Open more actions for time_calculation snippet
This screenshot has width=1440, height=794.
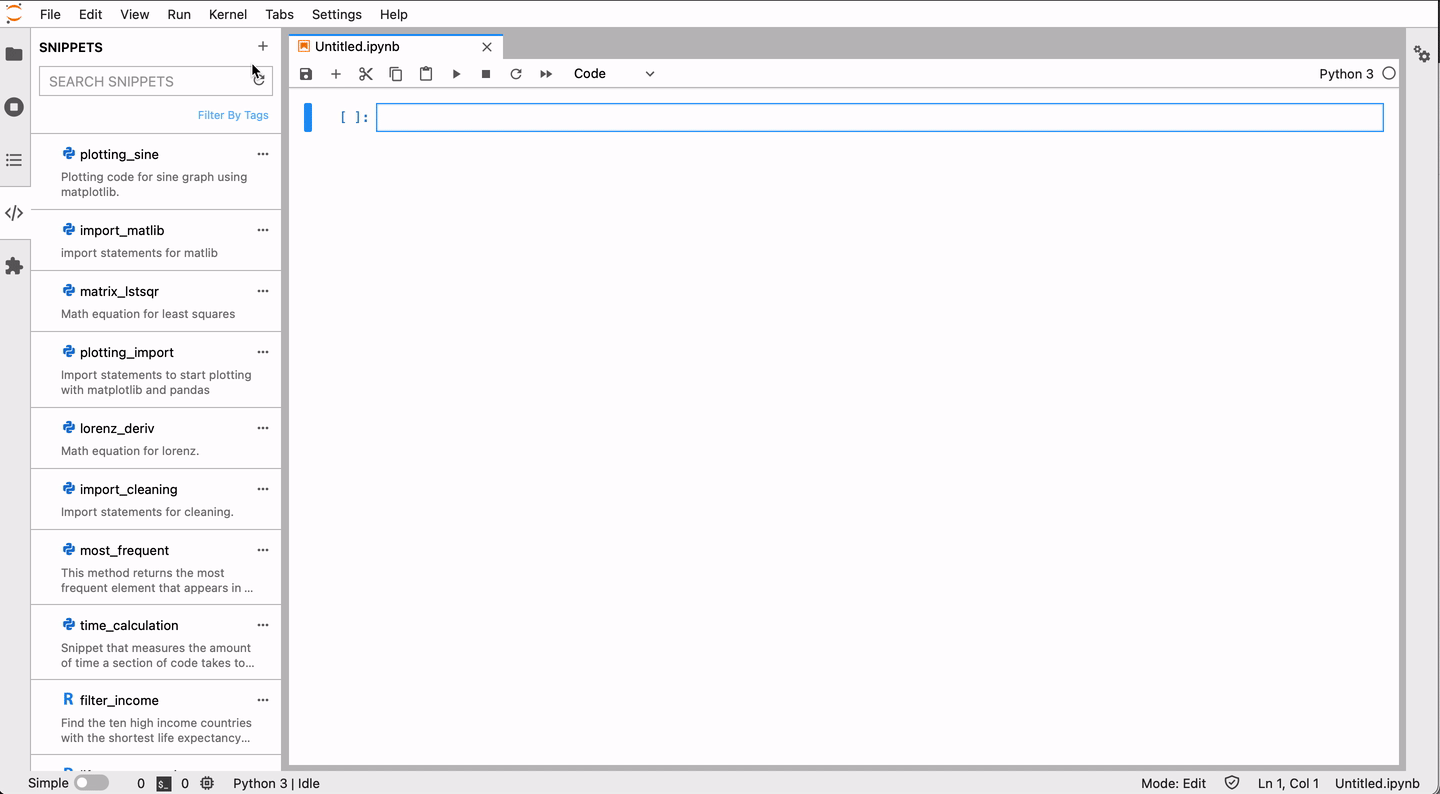(x=263, y=625)
